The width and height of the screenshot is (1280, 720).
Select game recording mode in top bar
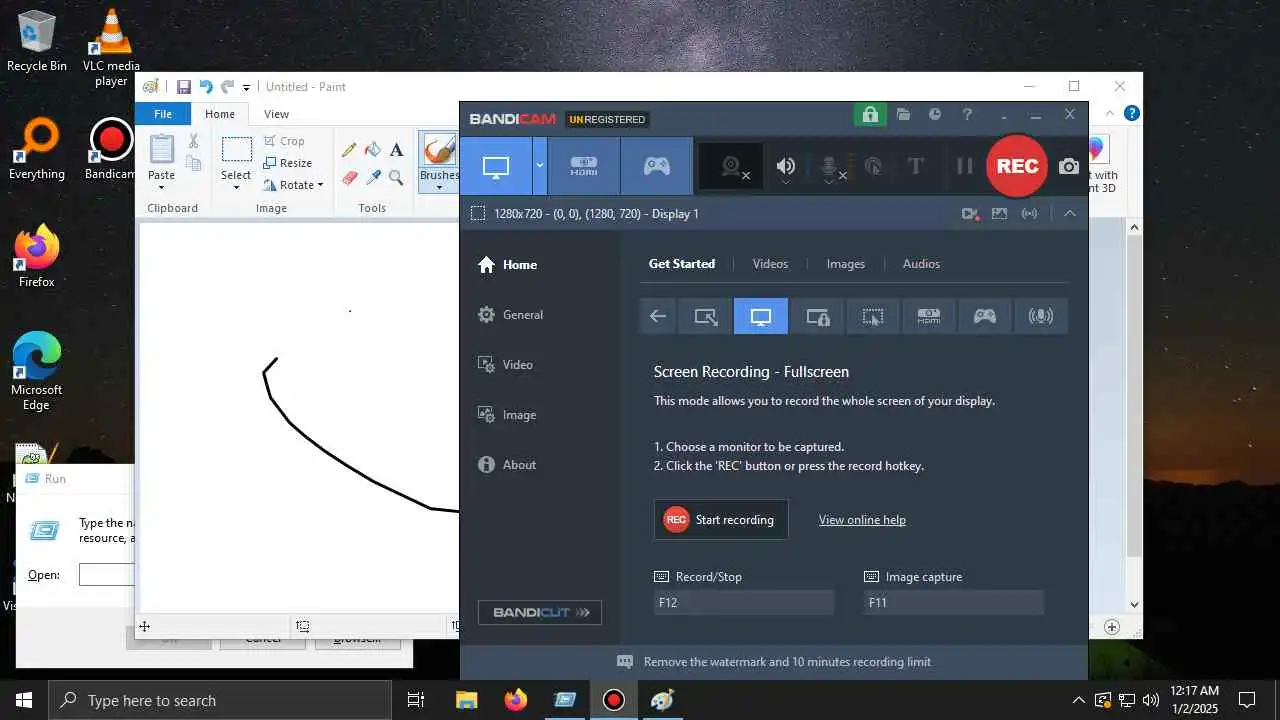[x=656, y=166]
